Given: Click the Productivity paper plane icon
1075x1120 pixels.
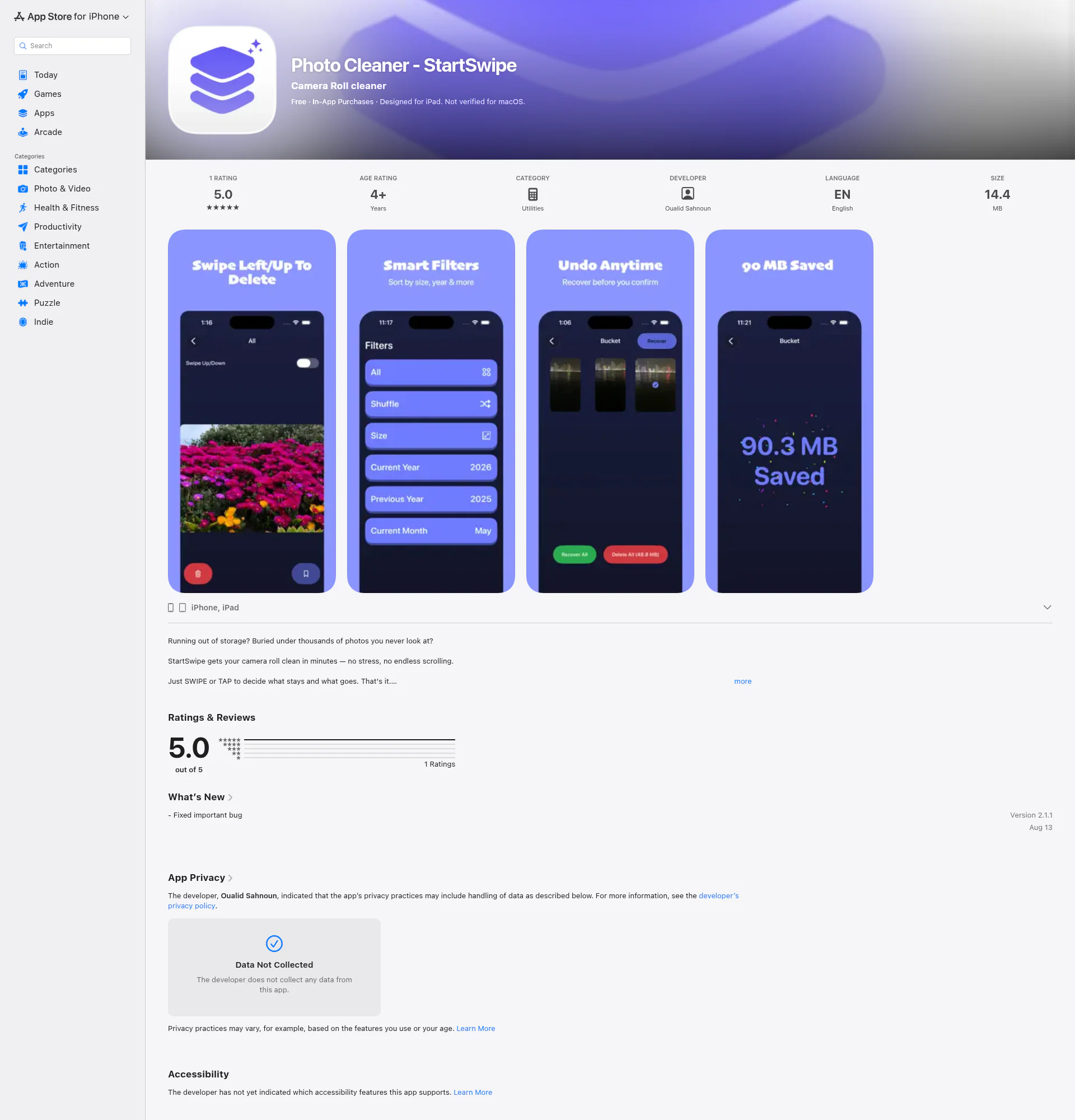Looking at the screenshot, I should (23, 227).
